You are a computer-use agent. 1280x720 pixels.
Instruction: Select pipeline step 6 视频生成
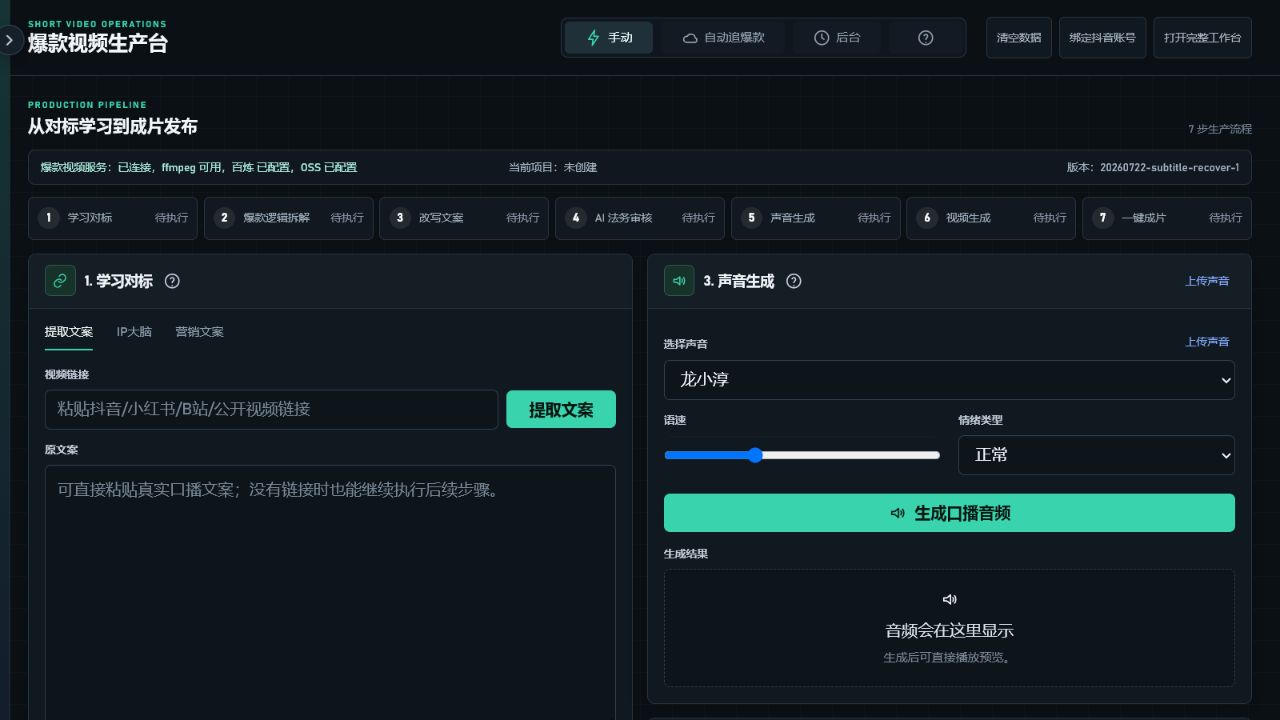[x=991, y=218]
